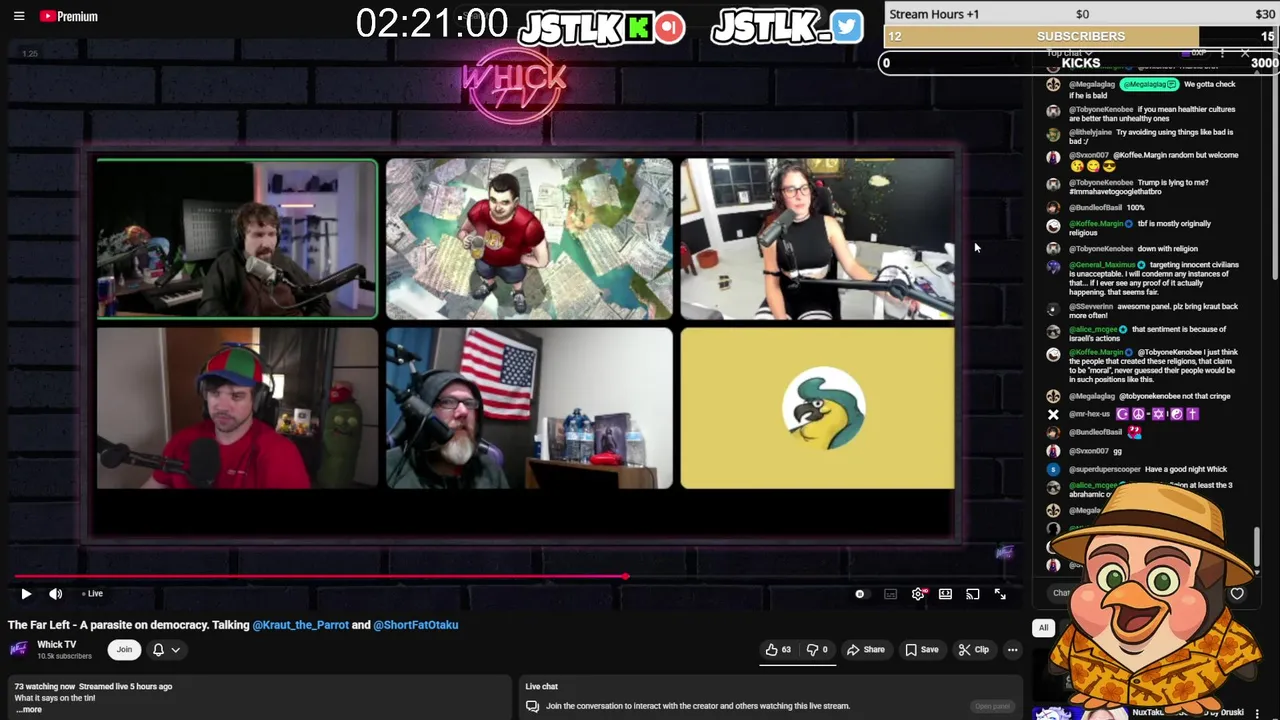Dislike the video with thumbs down
The height and width of the screenshot is (720, 1280).
click(x=818, y=650)
